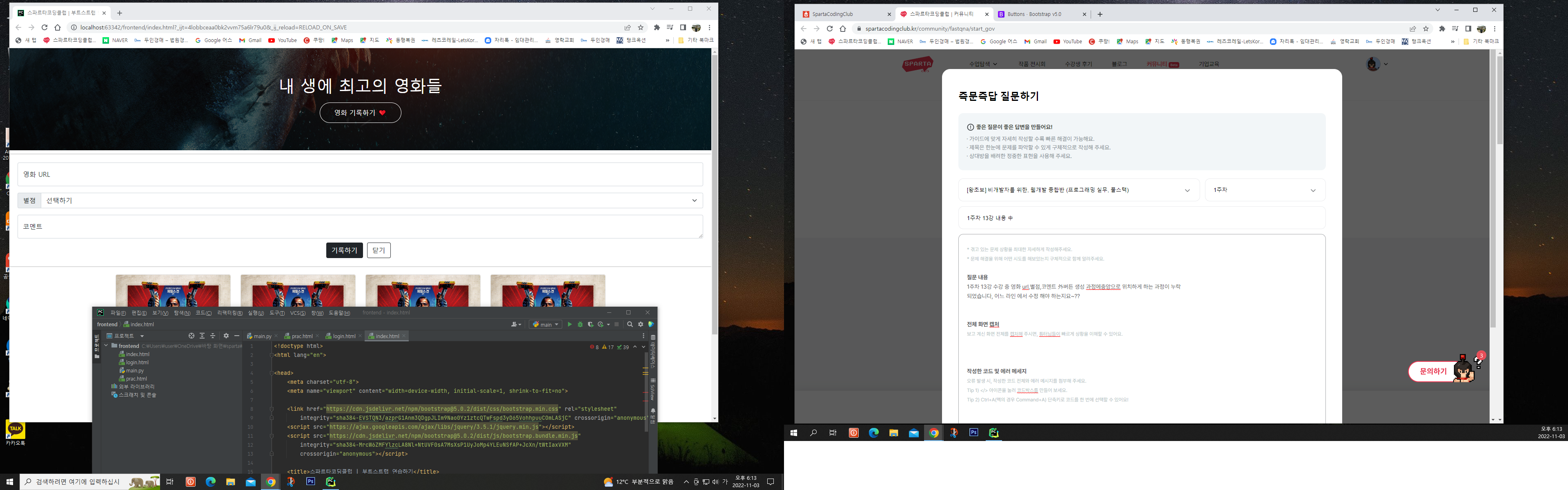Share icon in spartacodingclub address bar

pyautogui.click(x=1413, y=29)
